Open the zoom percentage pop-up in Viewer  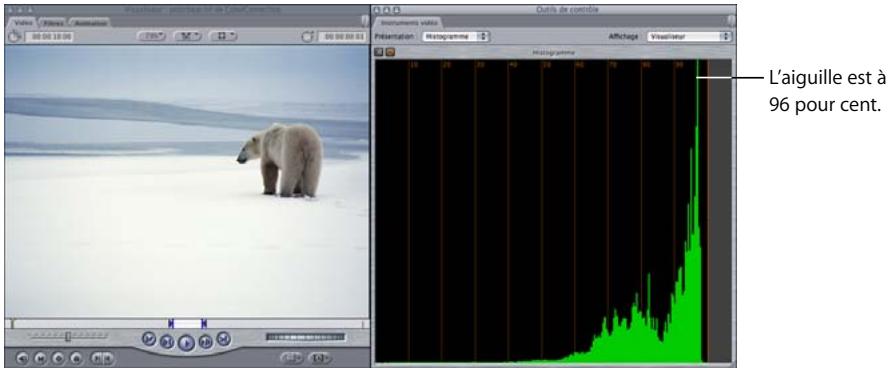[152, 36]
